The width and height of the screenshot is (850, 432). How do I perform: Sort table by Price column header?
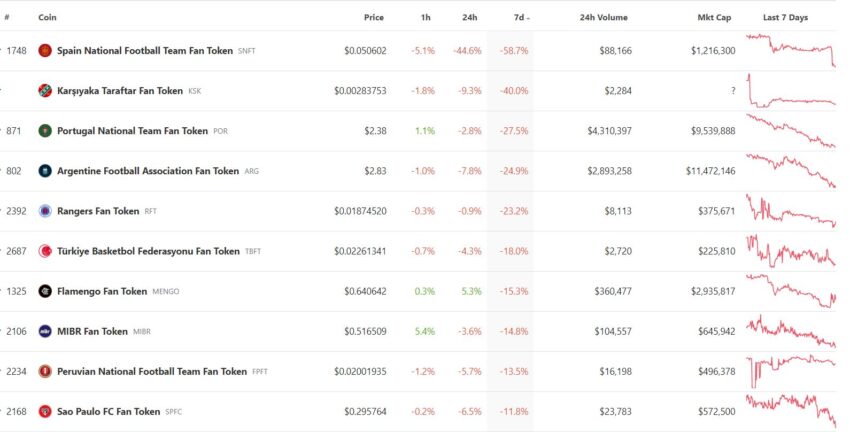[374, 17]
